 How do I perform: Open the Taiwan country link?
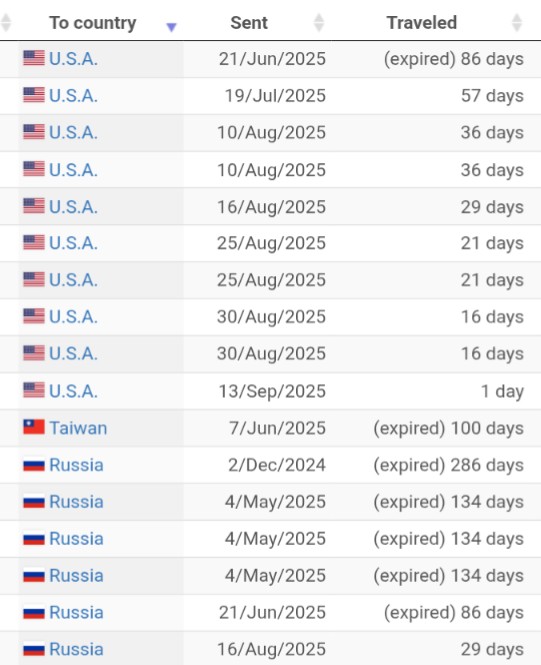click(78, 428)
